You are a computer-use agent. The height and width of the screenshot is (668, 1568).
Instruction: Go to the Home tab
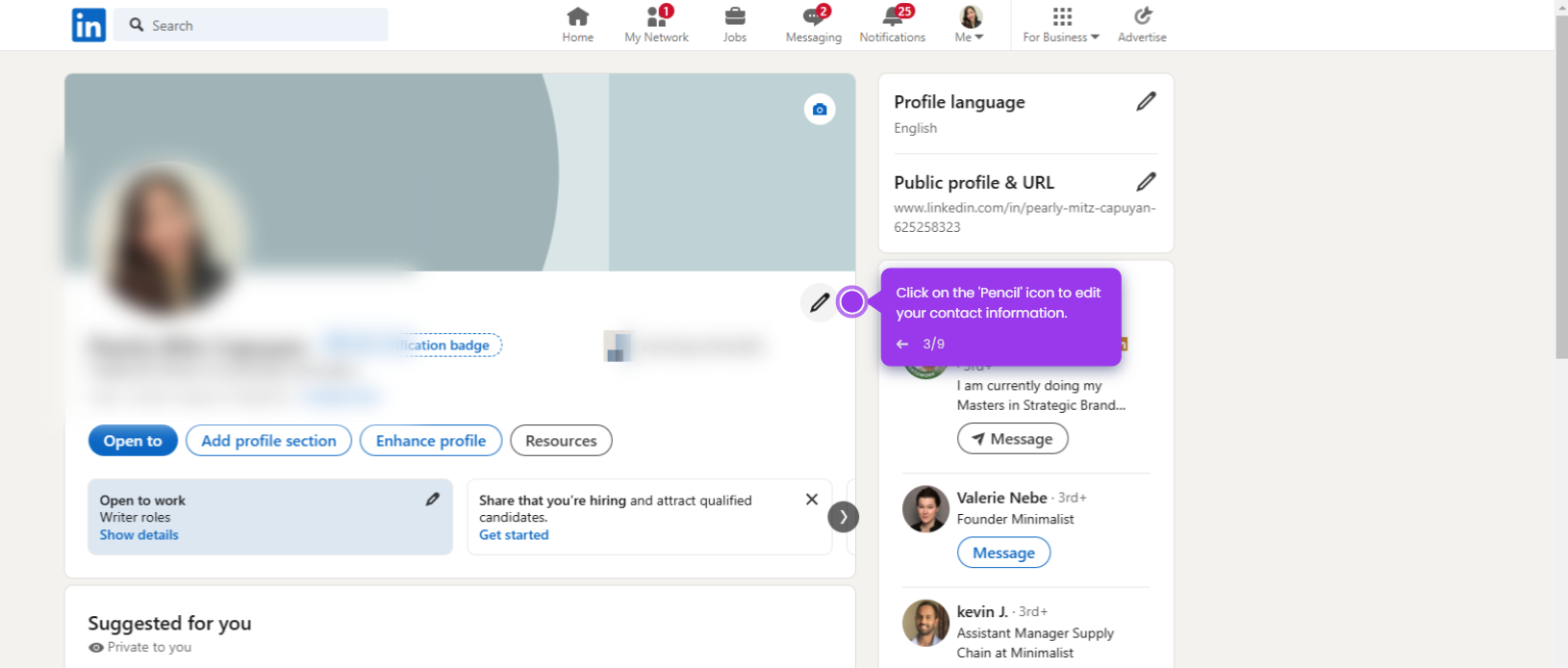click(577, 25)
